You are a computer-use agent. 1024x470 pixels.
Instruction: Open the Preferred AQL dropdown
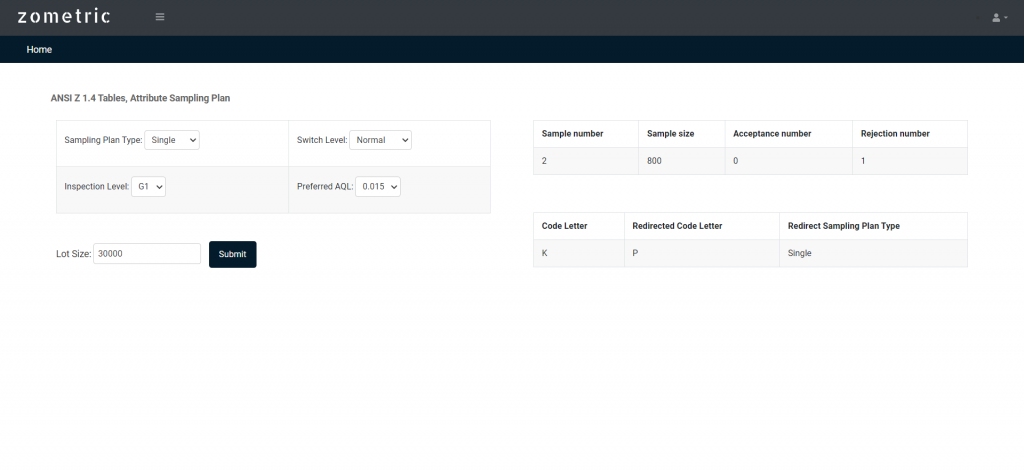[x=378, y=186]
